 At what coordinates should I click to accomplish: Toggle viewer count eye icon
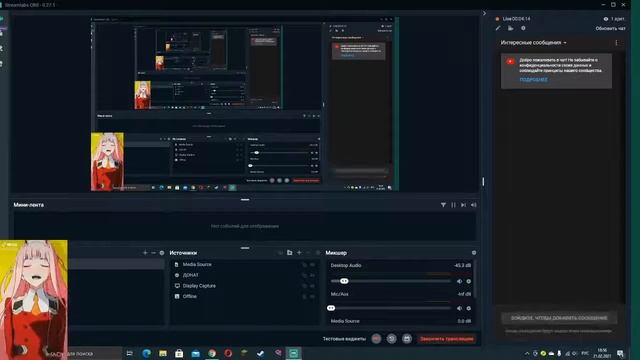[606, 19]
